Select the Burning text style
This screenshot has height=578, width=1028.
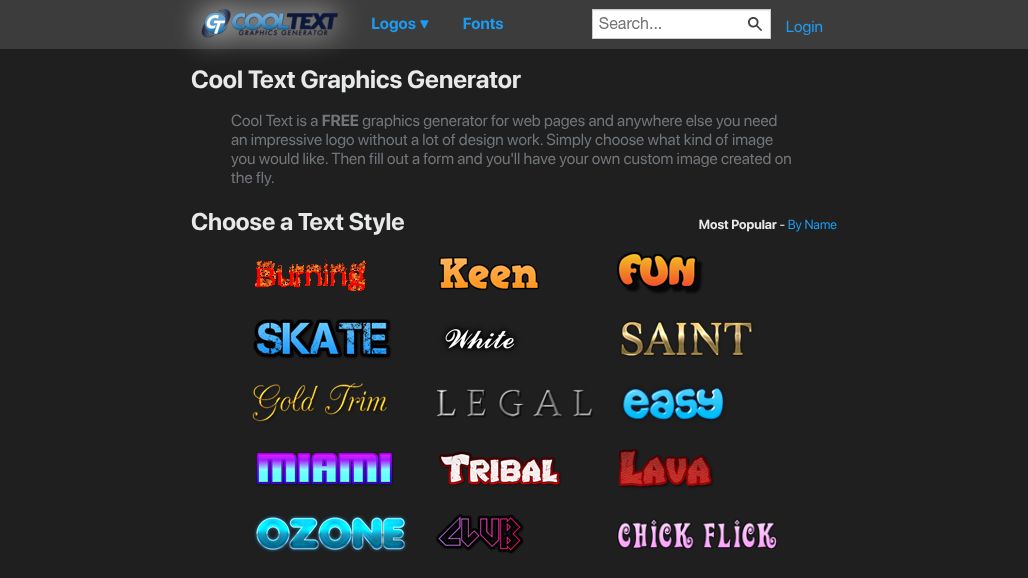tap(310, 275)
